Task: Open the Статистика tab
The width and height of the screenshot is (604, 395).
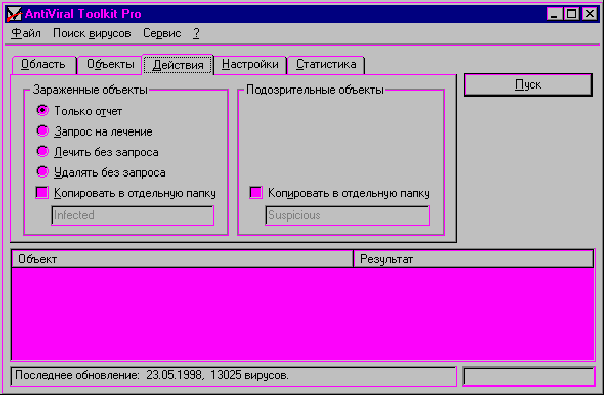Action: 326,64
